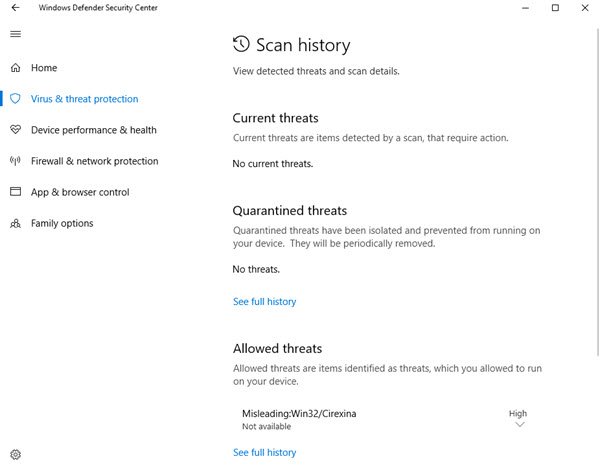This screenshot has height=474, width=600.
Task: Select App & browser control
Action: tap(79, 192)
